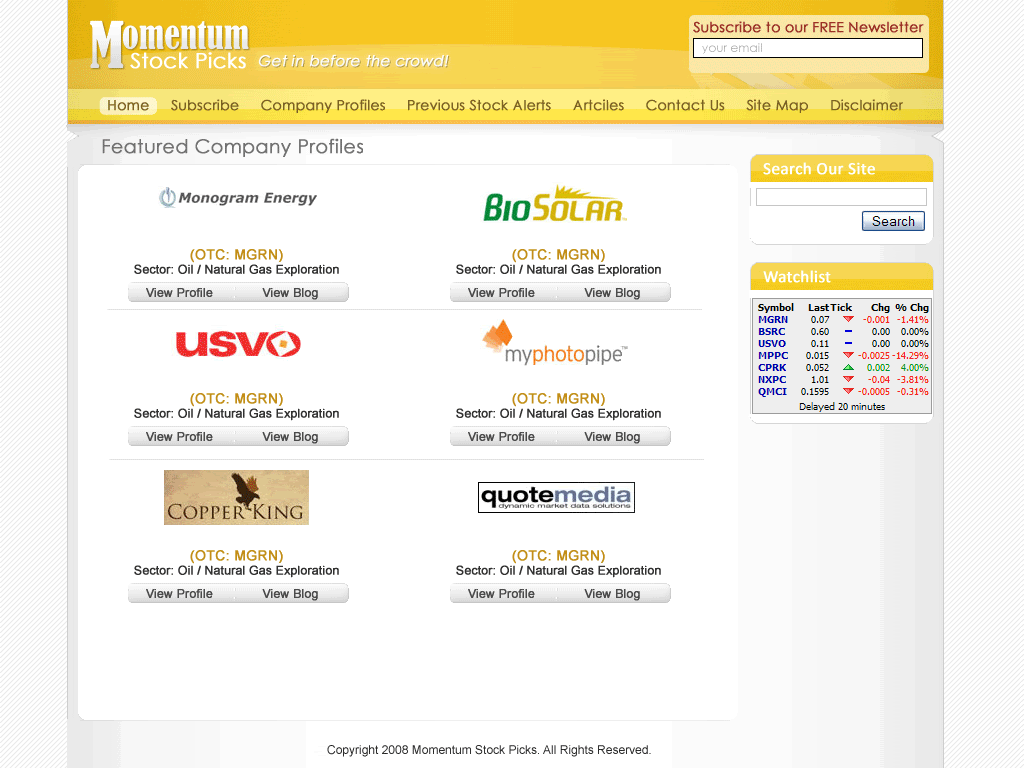The width and height of the screenshot is (1024, 768).
Task: View Profile for BioSolar
Action: coord(502,293)
